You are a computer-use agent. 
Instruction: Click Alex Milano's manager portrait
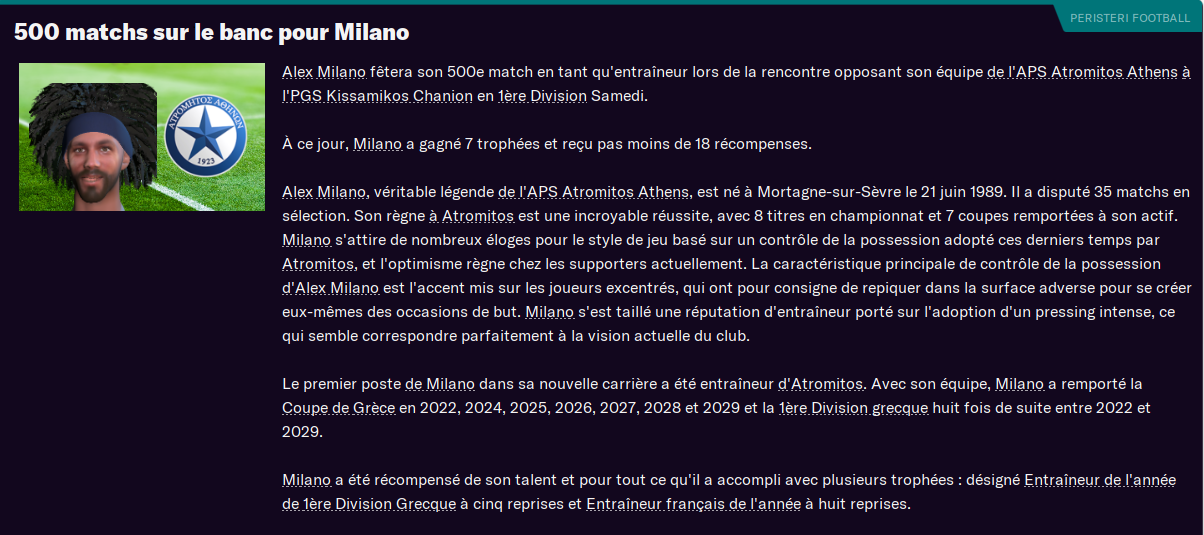pyautogui.click(x=93, y=137)
